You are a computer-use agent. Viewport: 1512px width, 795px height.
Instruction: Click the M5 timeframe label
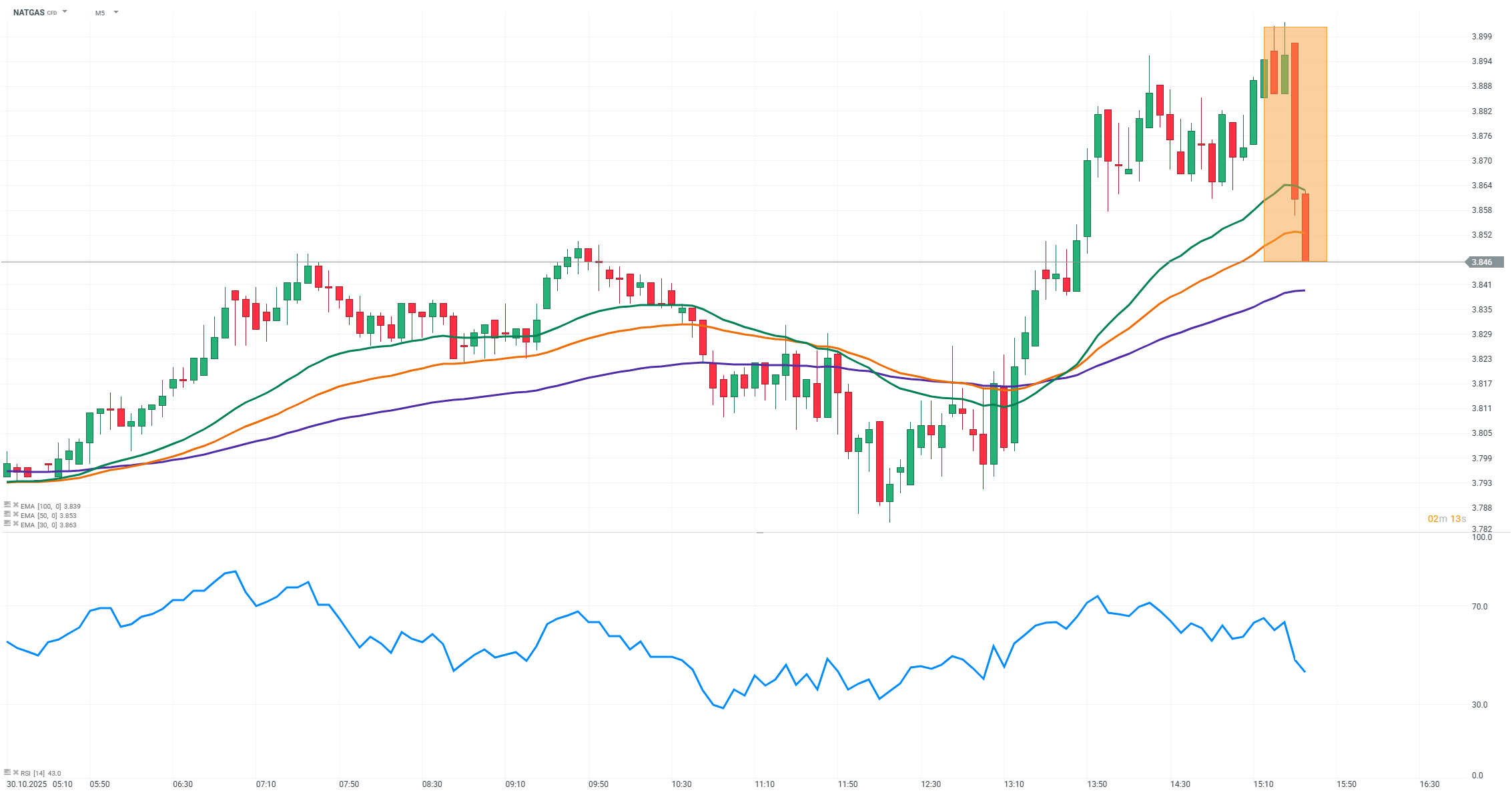(x=100, y=13)
